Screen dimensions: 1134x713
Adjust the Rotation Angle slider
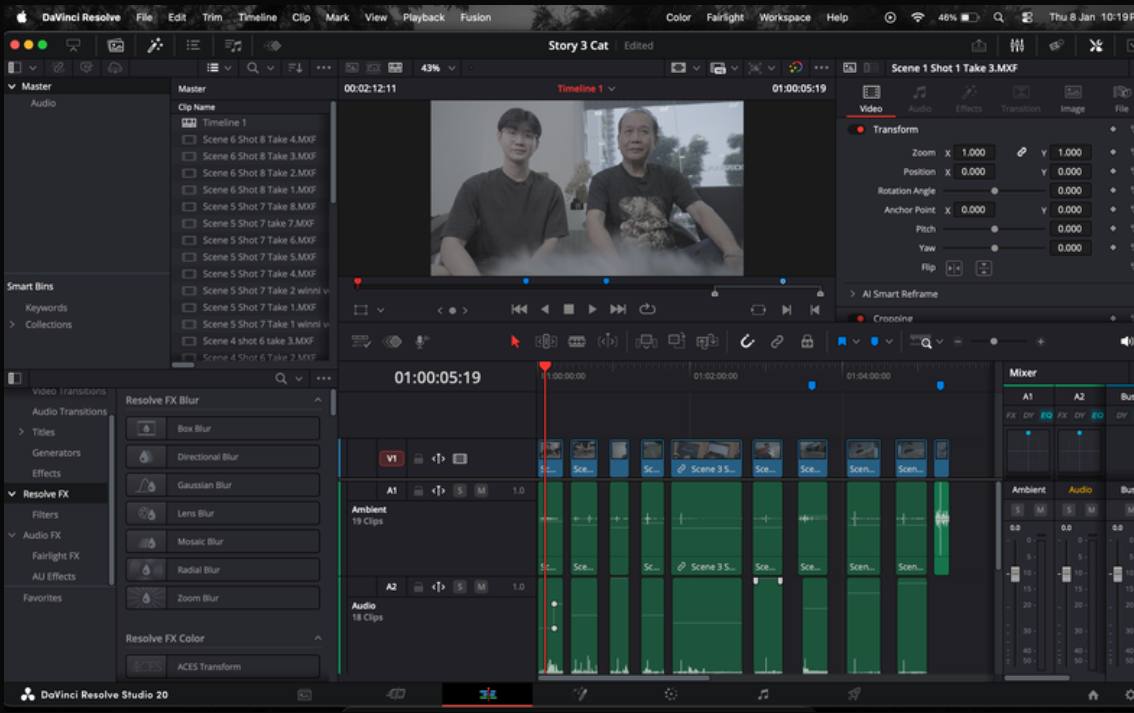[994, 191]
